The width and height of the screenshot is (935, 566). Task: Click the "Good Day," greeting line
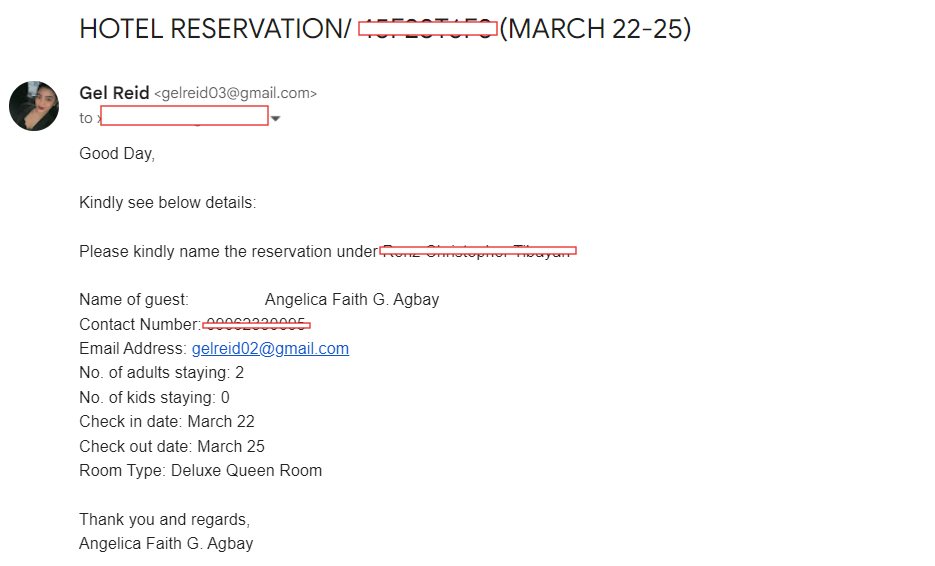point(117,154)
